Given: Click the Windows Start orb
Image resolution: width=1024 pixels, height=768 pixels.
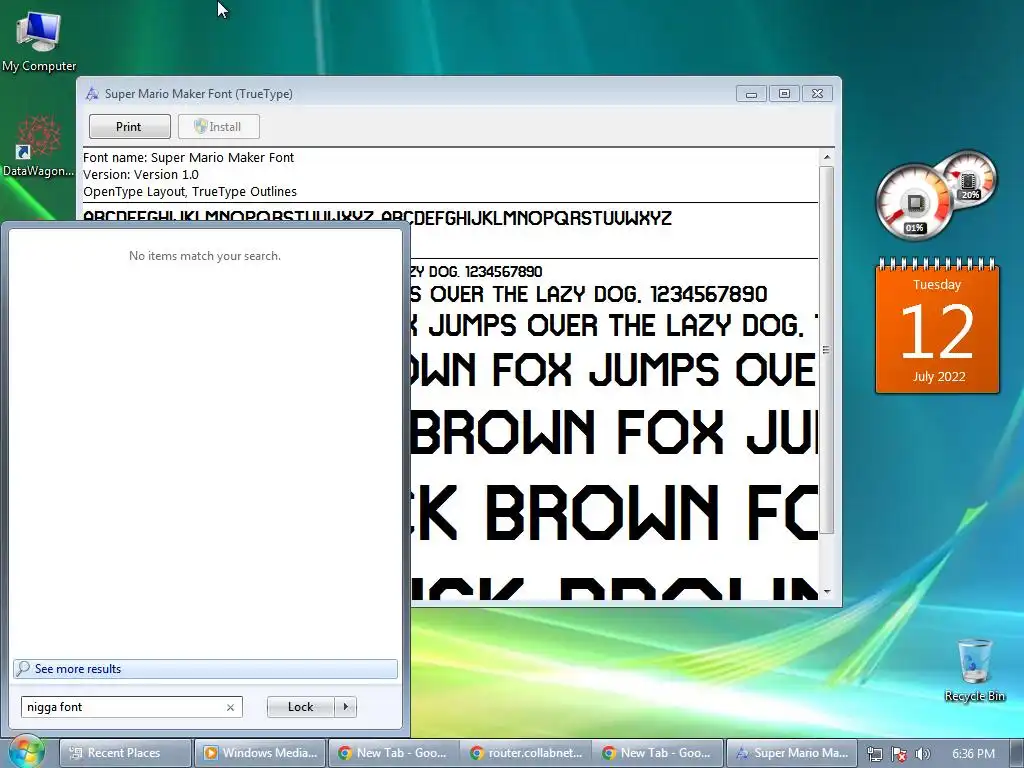Looking at the screenshot, I should (25, 752).
